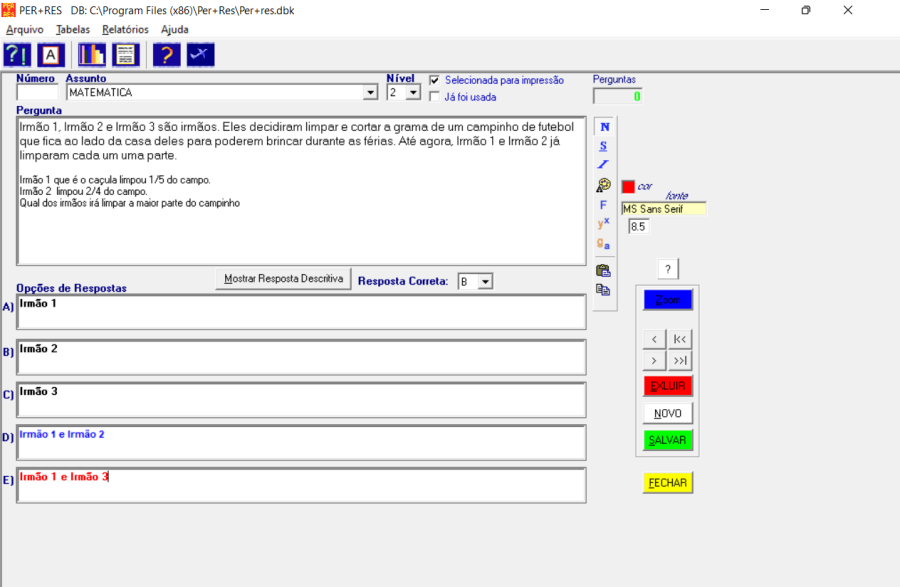Open the questions and answers toolbar icon
Viewport: 900px width, 587px height.
(x=17, y=55)
